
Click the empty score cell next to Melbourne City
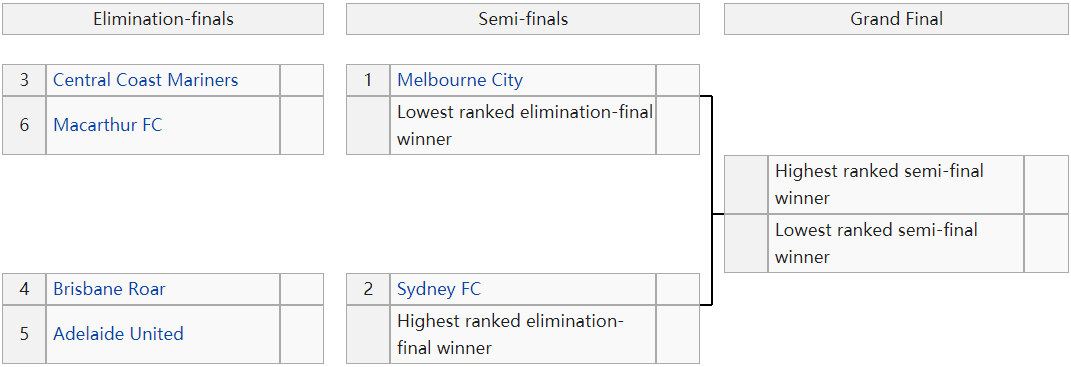click(678, 80)
